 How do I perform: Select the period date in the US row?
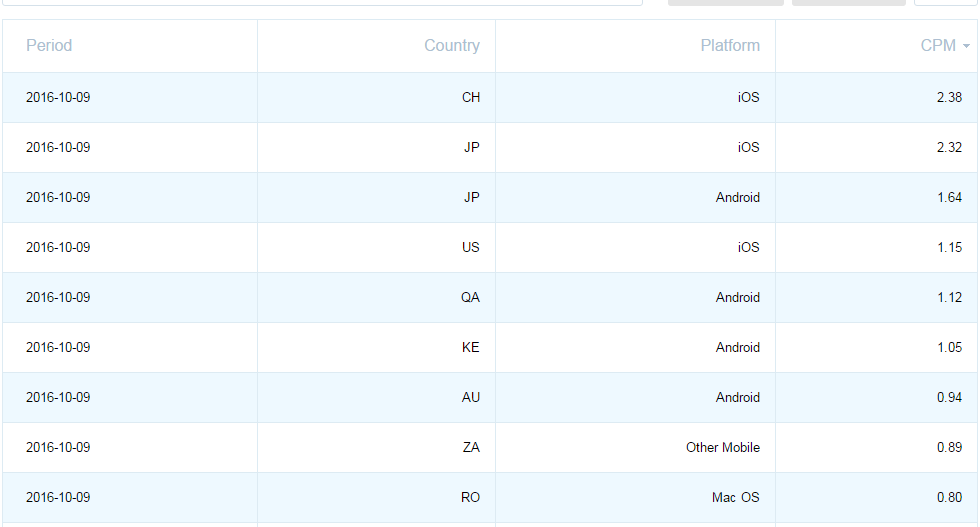coord(58,248)
